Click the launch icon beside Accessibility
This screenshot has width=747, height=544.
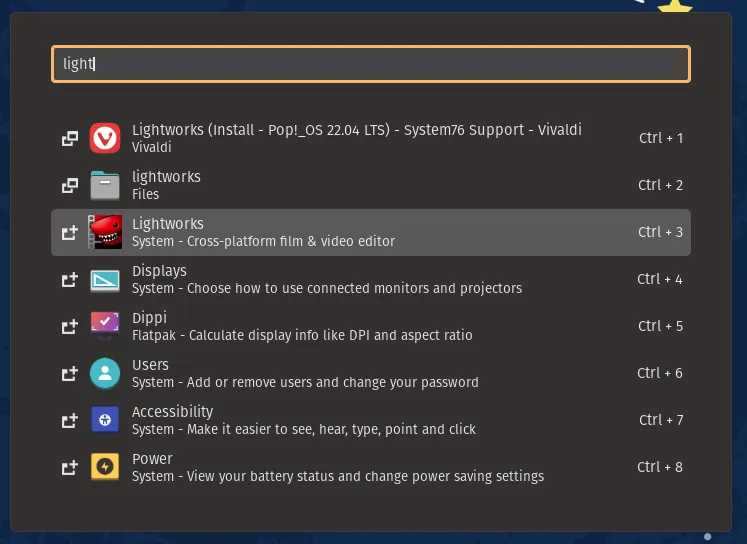click(x=70, y=420)
